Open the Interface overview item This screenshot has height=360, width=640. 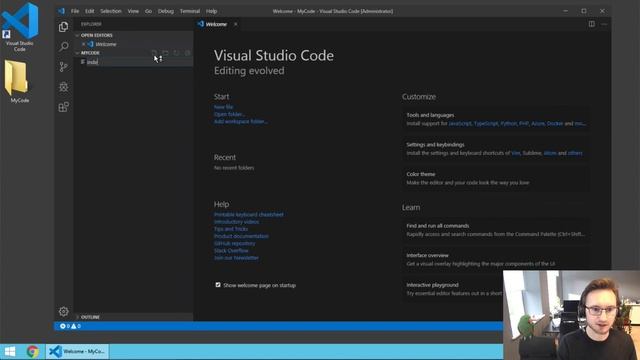click(x=496, y=260)
